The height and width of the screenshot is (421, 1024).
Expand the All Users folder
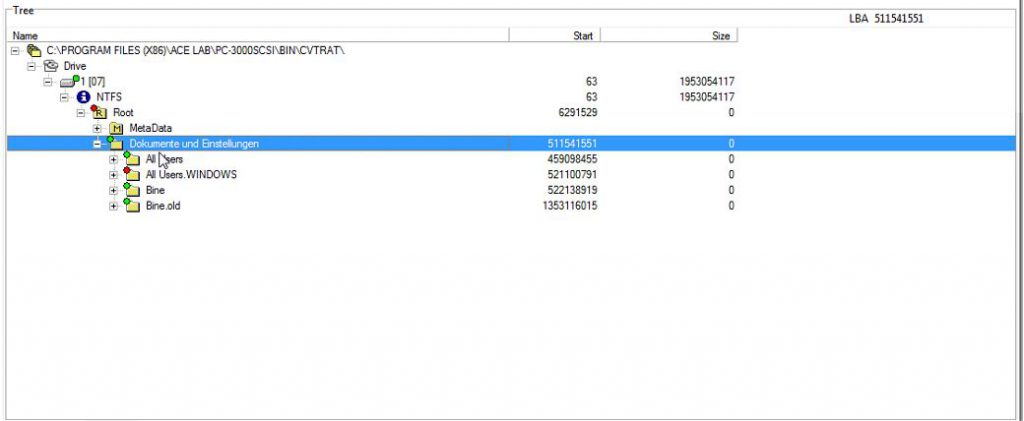[113, 159]
